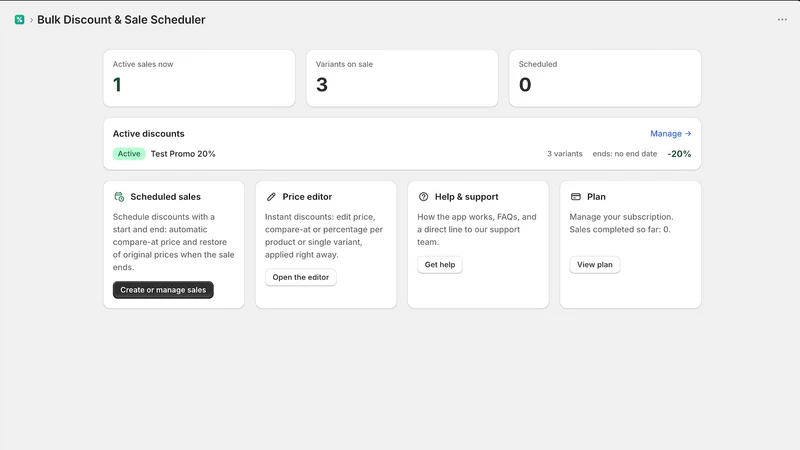The width and height of the screenshot is (800, 450).
Task: Open the three-dot more options menu
Action: point(782,19)
